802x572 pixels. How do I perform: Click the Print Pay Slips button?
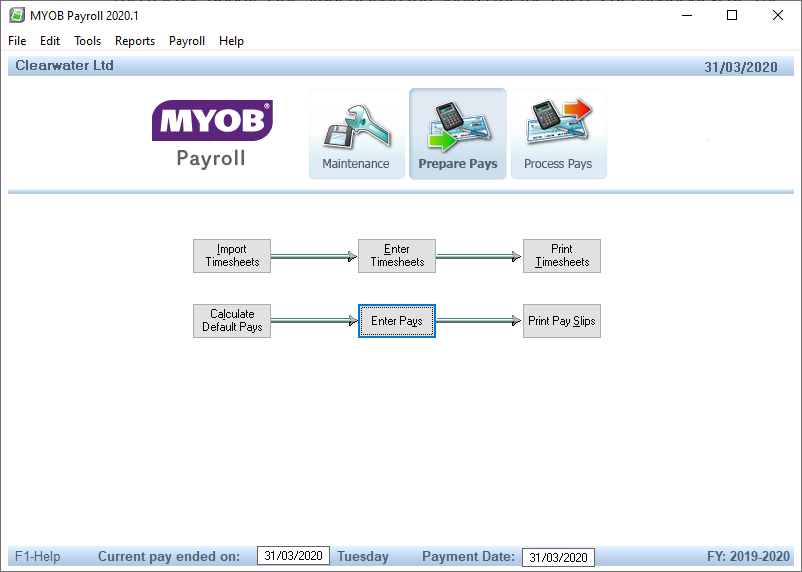[561, 321]
